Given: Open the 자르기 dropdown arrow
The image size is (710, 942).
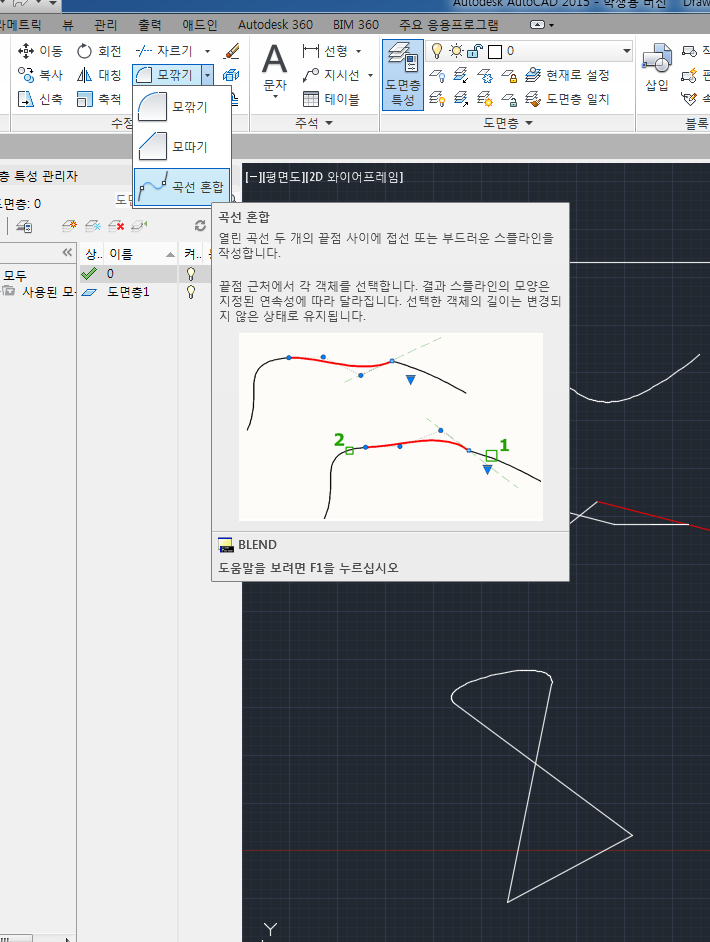Looking at the screenshot, I should pyautogui.click(x=207, y=51).
